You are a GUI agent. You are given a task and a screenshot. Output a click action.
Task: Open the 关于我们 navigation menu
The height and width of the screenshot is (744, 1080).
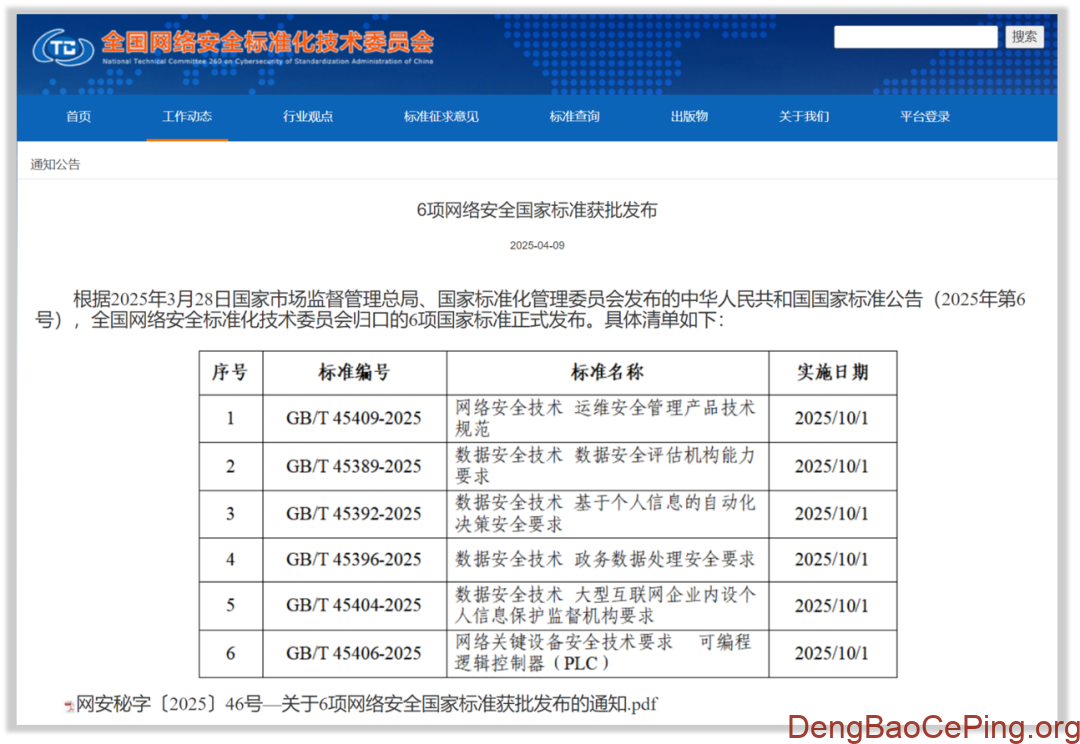[806, 116]
